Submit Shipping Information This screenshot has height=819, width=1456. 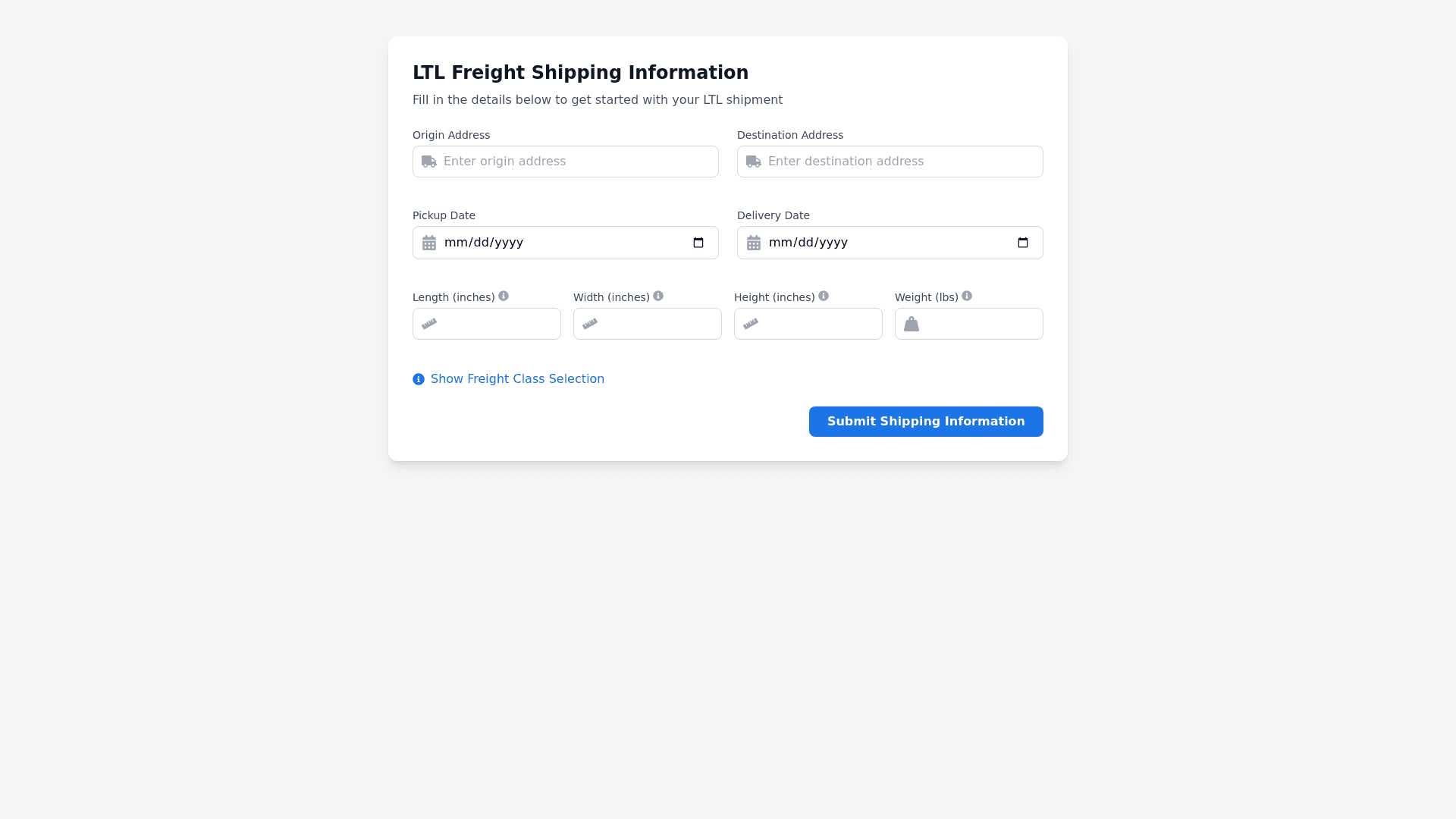pos(926,422)
